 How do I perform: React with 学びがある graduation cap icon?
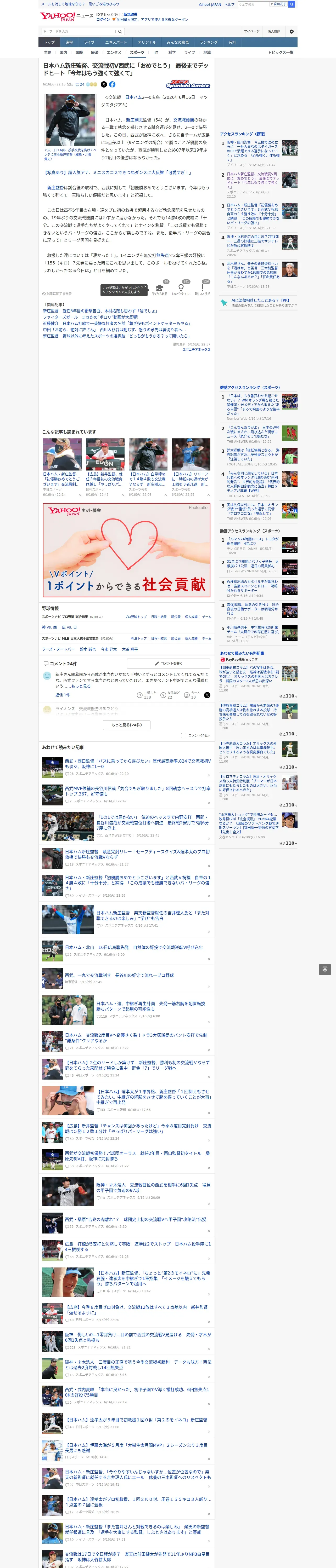point(160,288)
